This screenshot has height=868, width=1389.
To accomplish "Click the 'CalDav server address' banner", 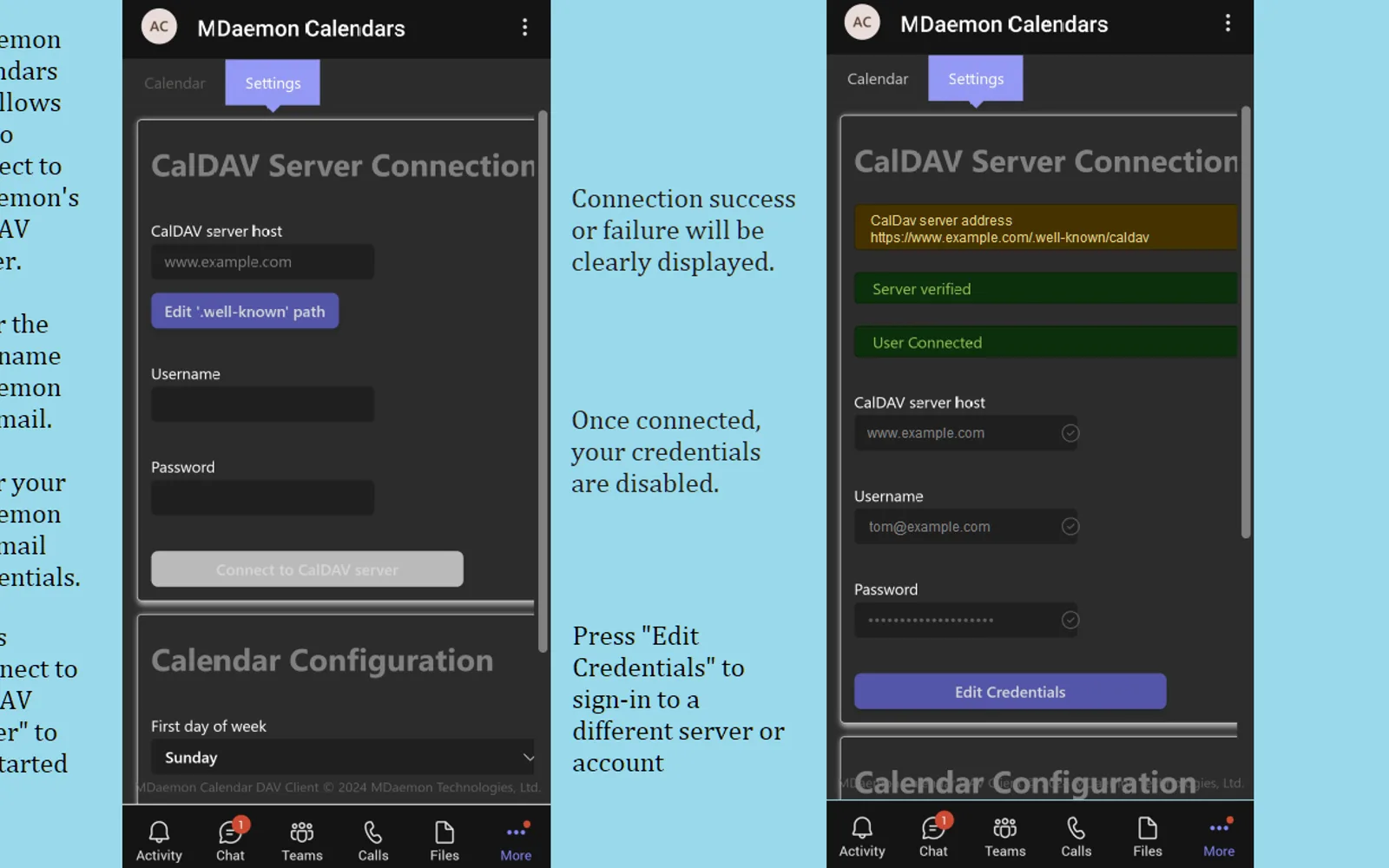I will [x=1045, y=228].
